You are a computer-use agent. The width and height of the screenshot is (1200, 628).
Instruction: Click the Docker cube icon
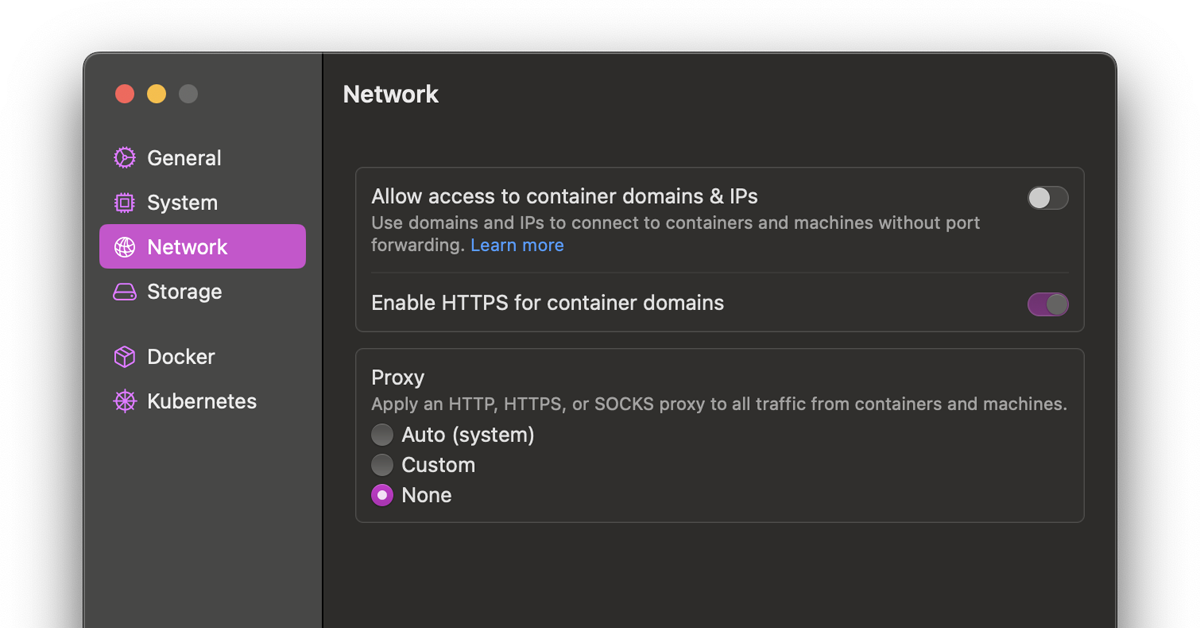point(125,357)
